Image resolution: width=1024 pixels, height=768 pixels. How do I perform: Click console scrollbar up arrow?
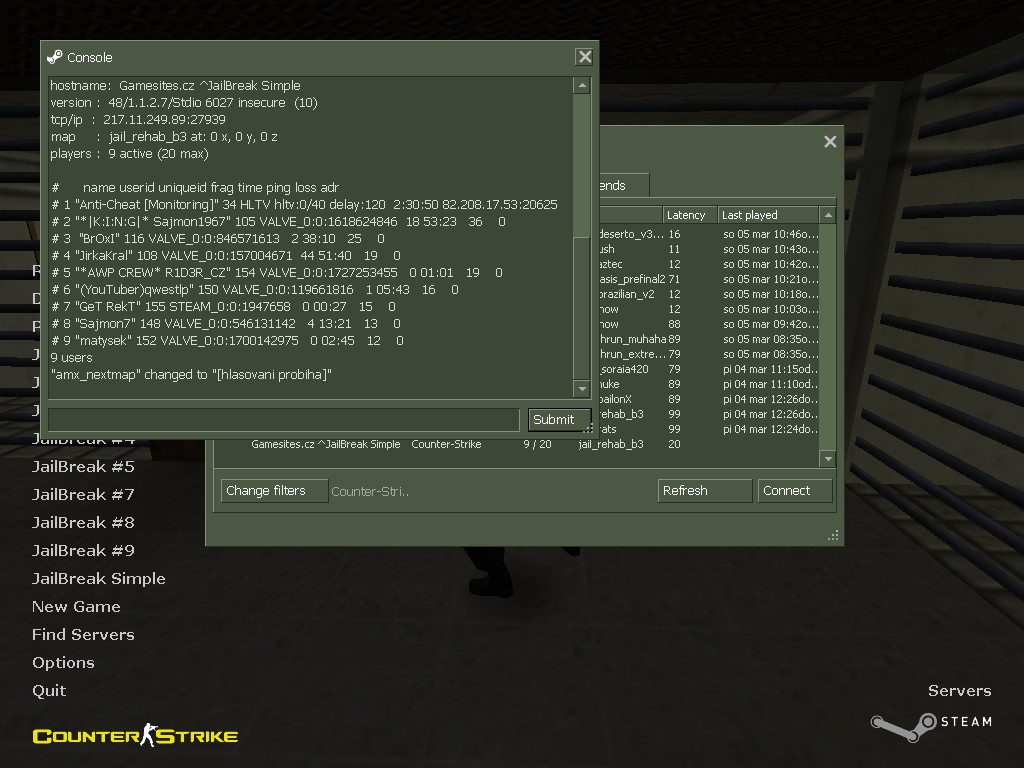click(x=582, y=86)
